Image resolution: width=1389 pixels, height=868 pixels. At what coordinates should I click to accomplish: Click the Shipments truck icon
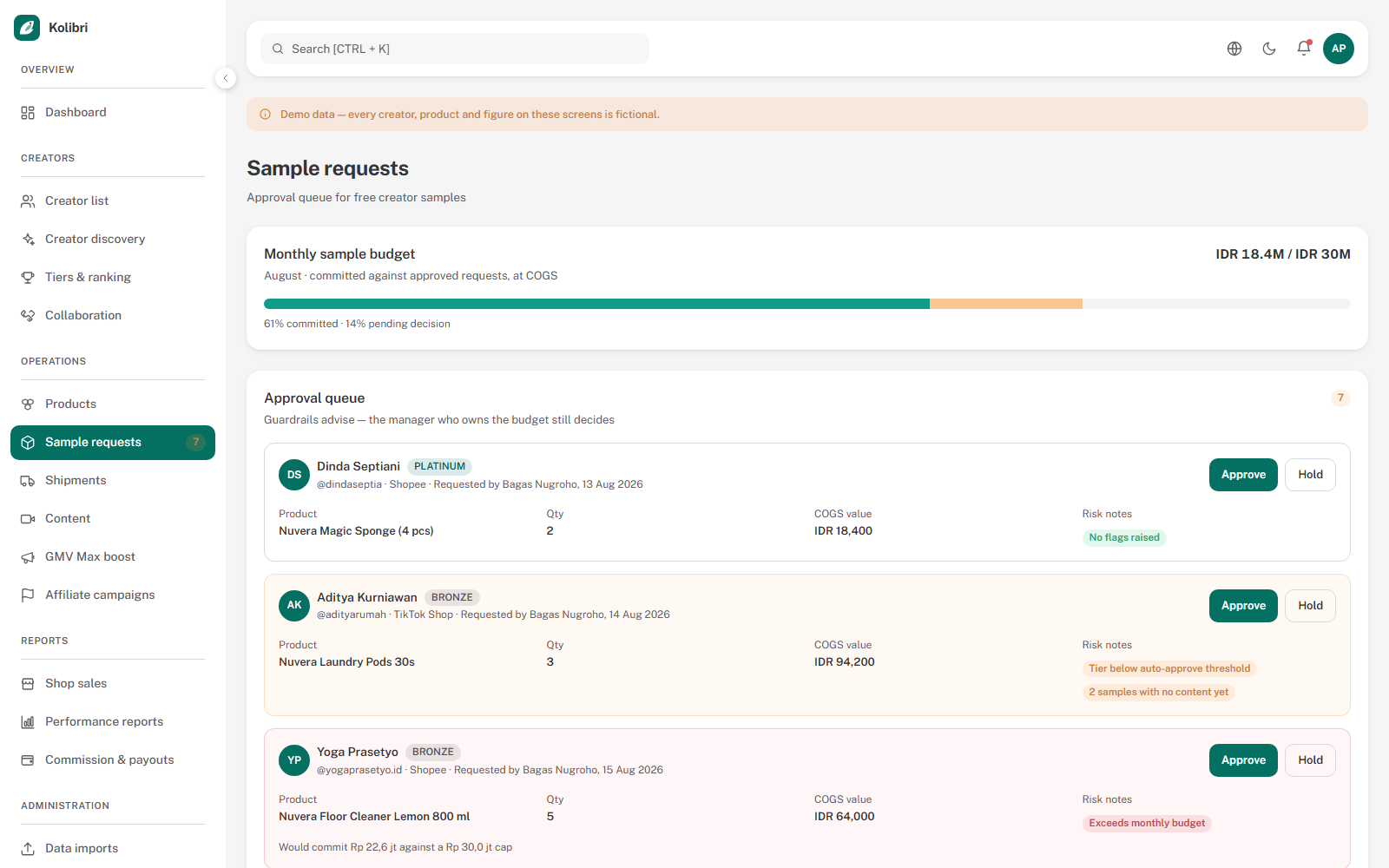[28, 481]
